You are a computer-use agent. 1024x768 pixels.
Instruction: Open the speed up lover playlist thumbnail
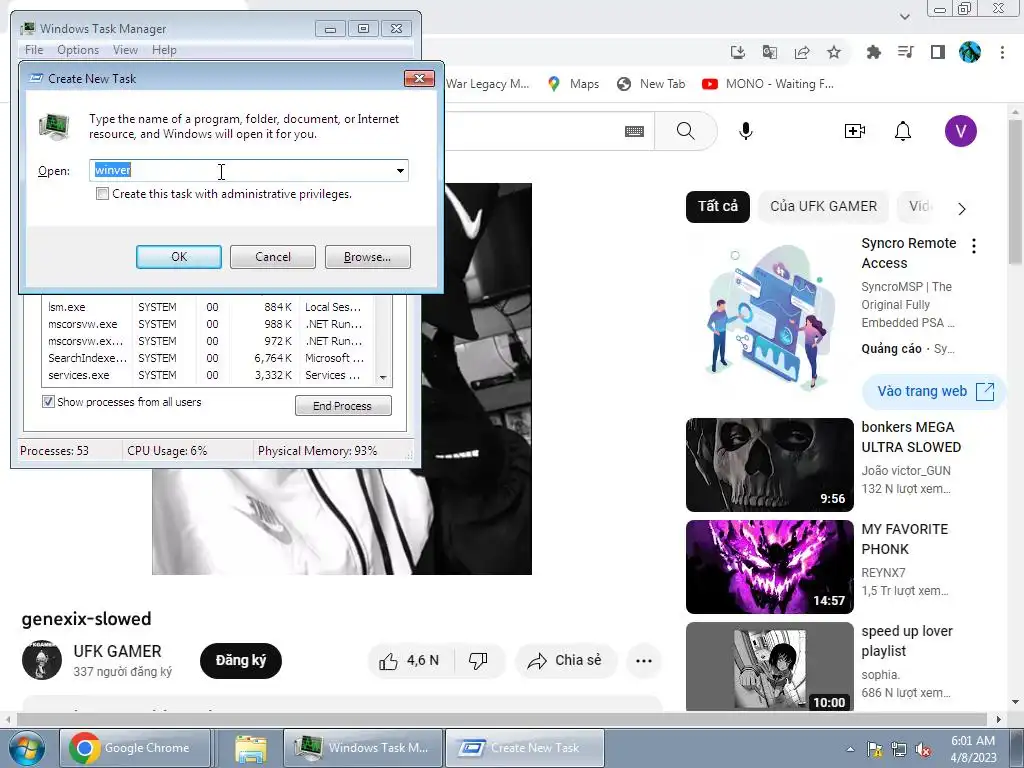tap(769, 667)
